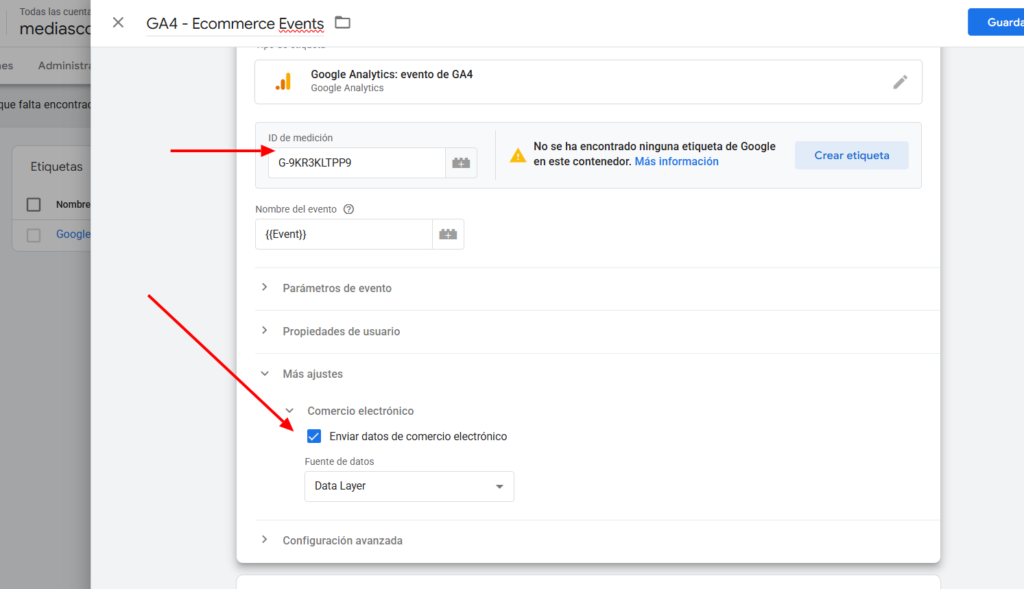Open the Más información link
The height and width of the screenshot is (589, 1024).
click(x=676, y=162)
